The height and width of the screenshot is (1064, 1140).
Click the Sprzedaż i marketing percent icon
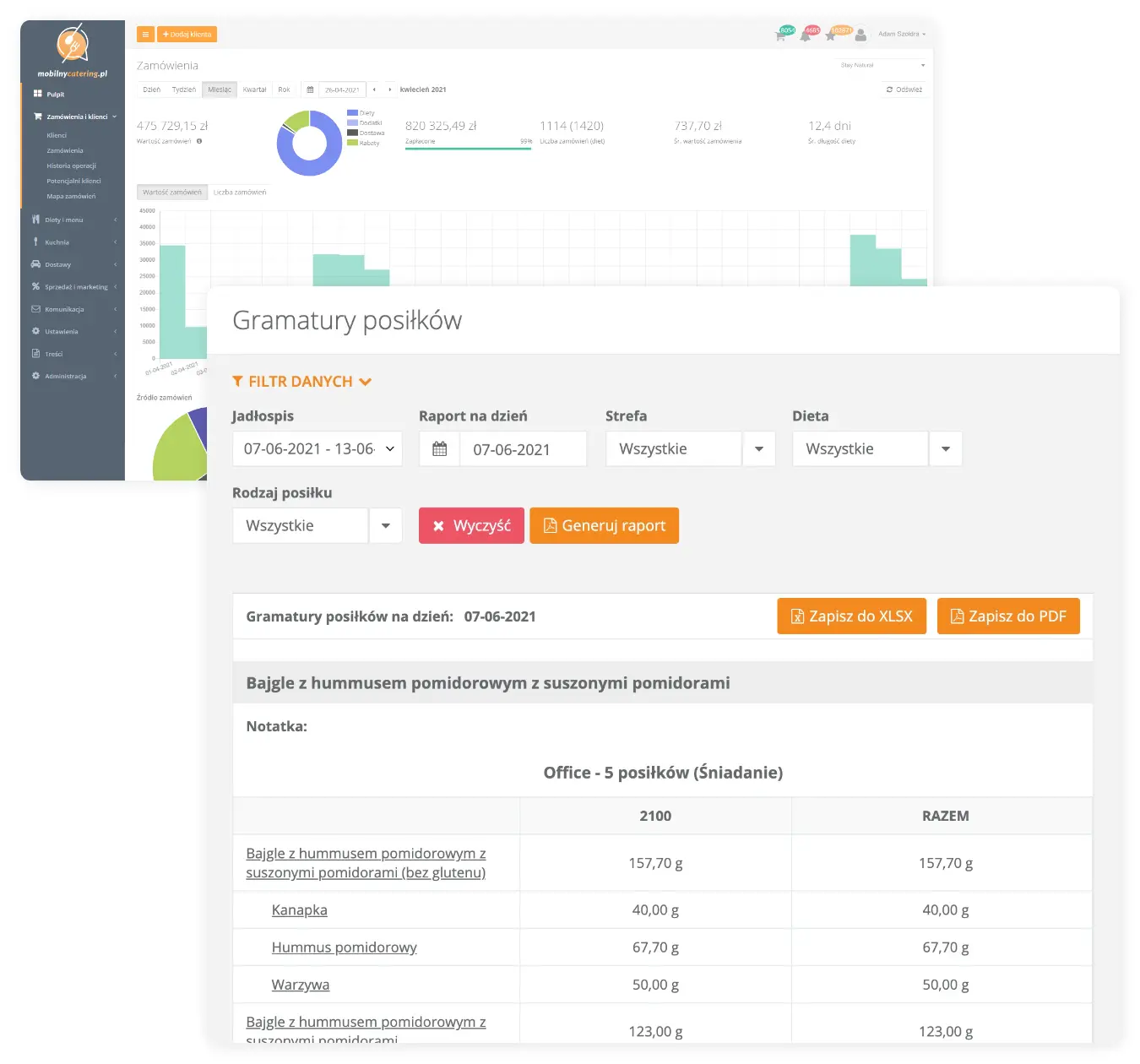[x=35, y=286]
